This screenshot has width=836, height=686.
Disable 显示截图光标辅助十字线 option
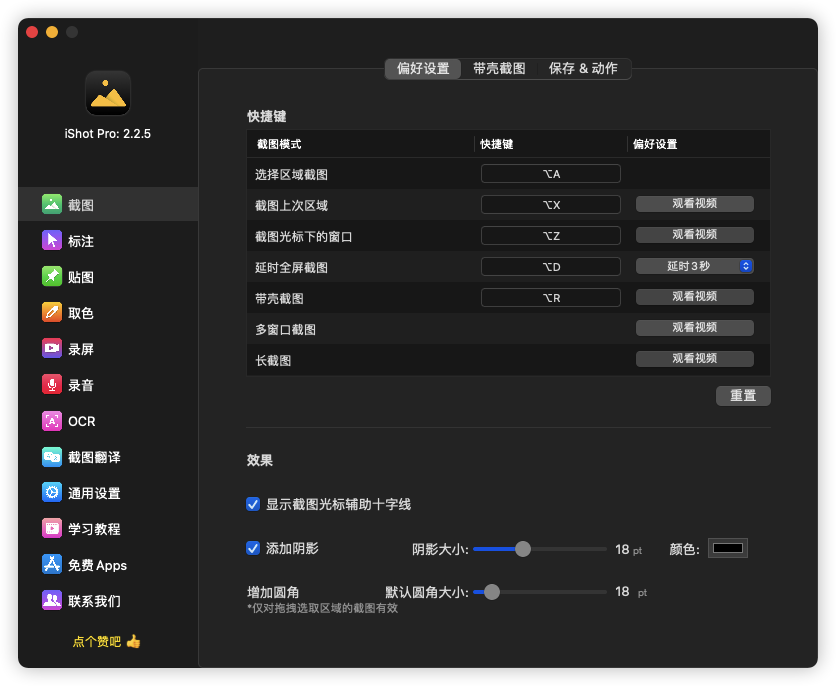point(253,504)
